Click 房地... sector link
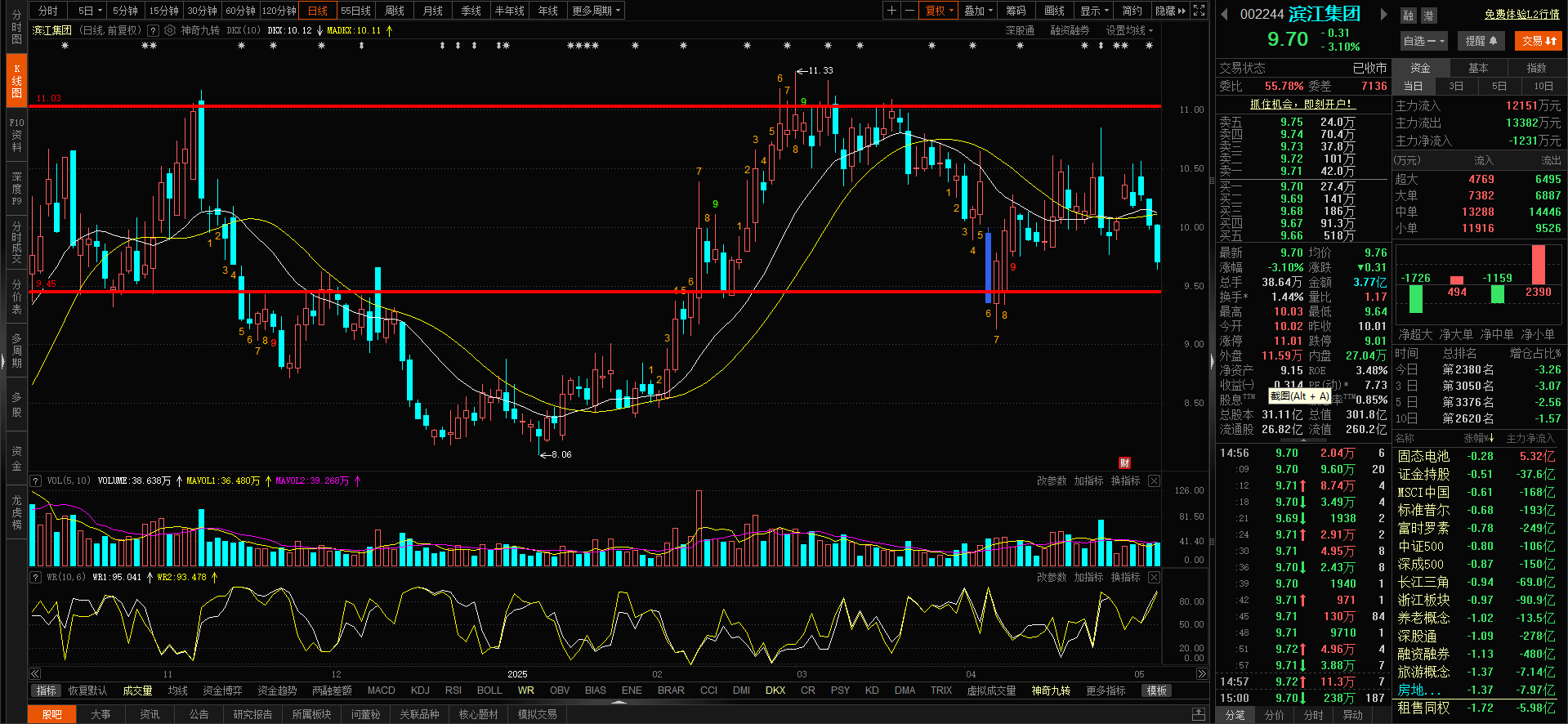Screen dimensions: 1568x724 click(1419, 690)
